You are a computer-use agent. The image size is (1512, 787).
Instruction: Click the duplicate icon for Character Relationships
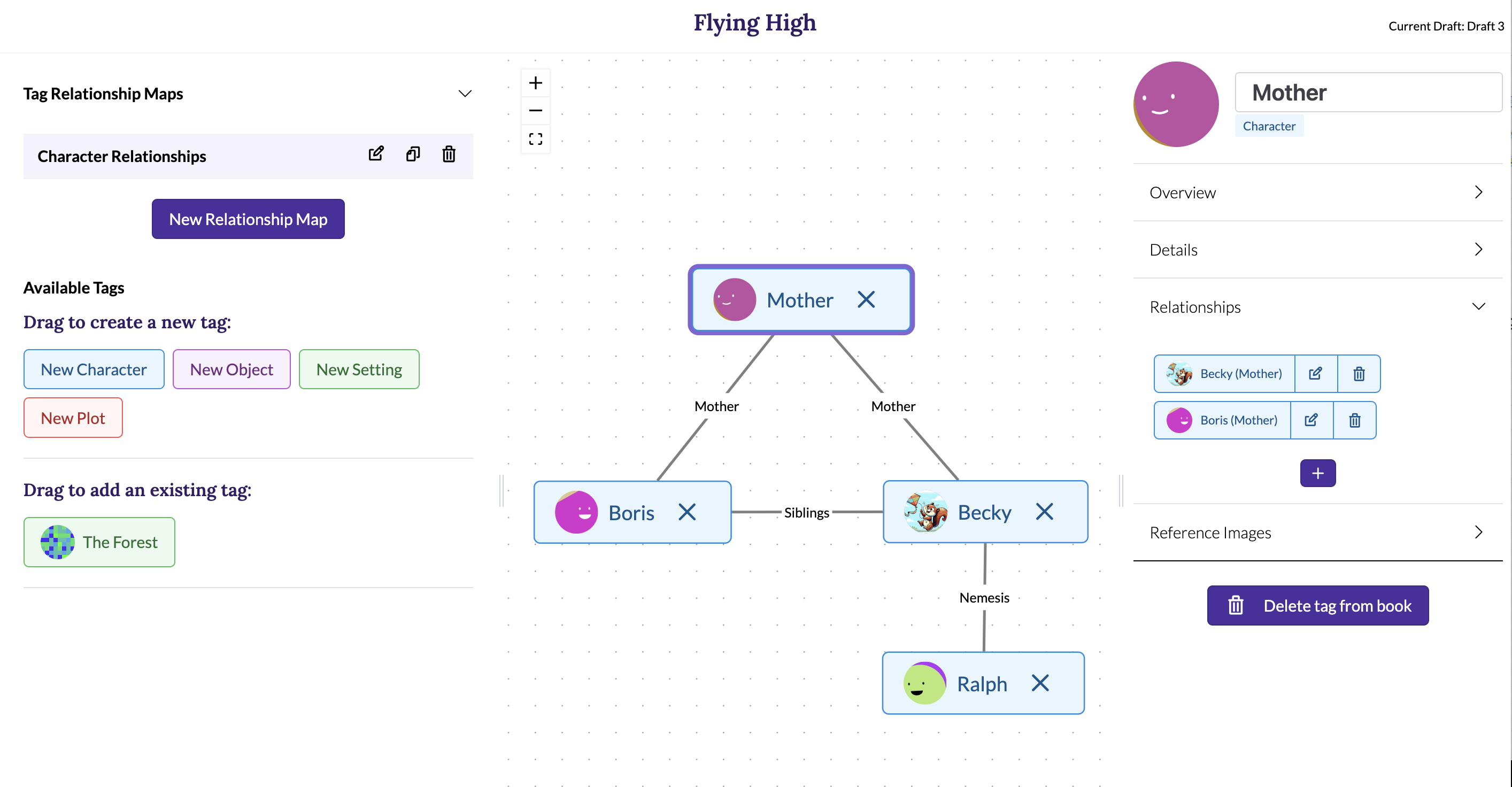(413, 155)
